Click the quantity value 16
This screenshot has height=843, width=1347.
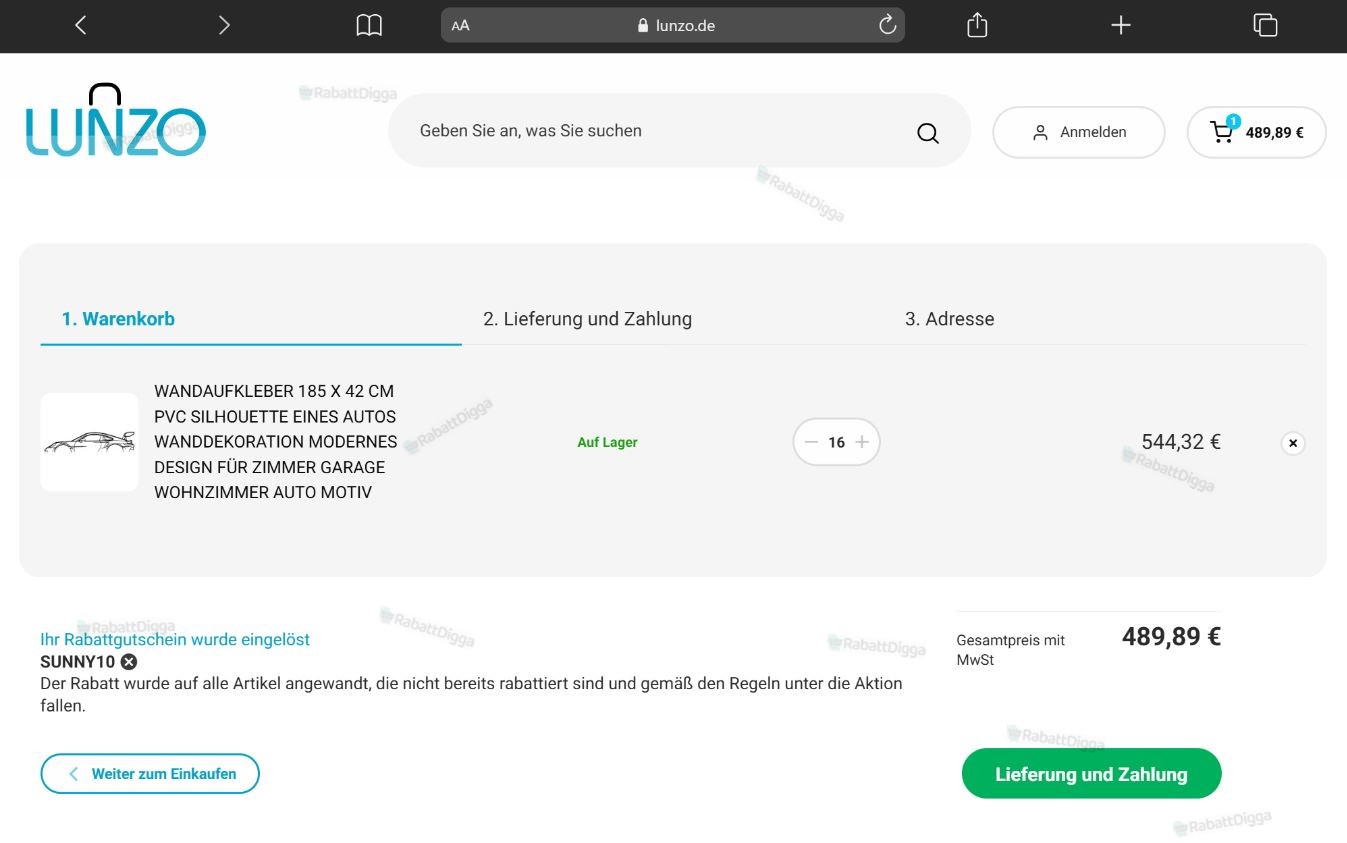coord(837,442)
